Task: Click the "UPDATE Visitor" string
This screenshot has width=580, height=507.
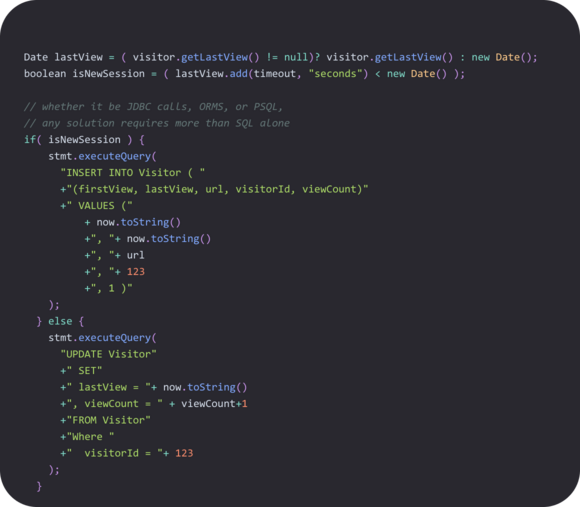Action: click(108, 354)
